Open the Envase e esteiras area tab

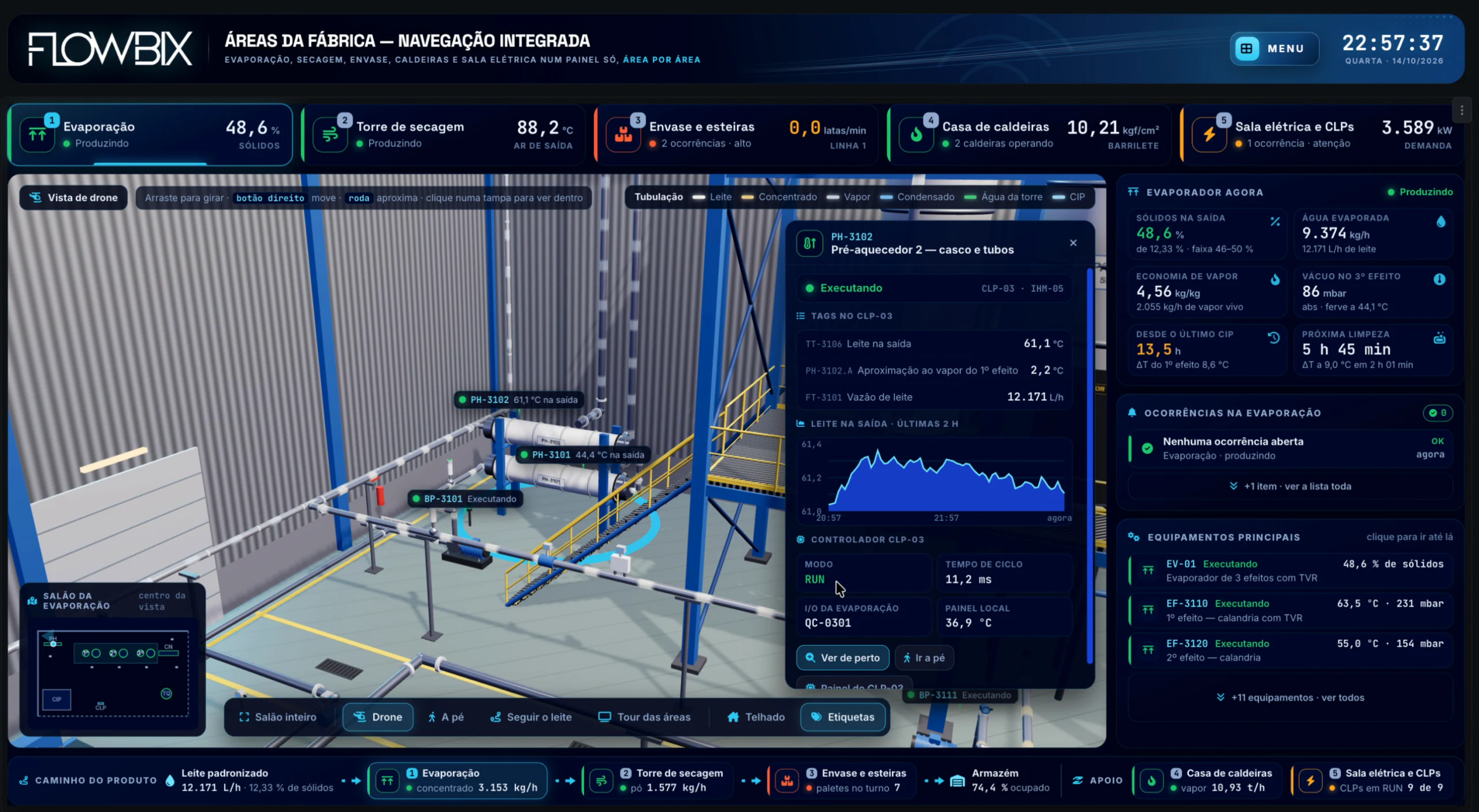[x=736, y=135]
